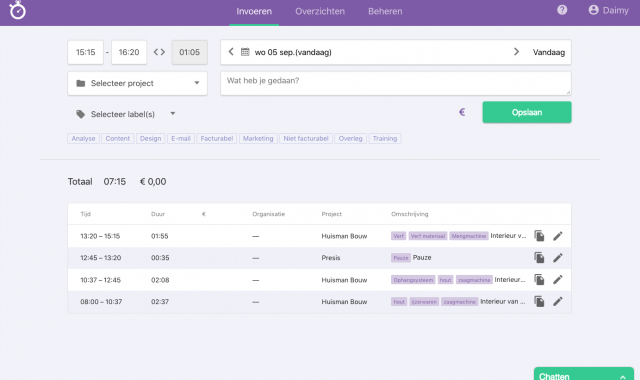The image size is (640, 380).
Task: Switch to the Invoeren tab
Action: [254, 11]
